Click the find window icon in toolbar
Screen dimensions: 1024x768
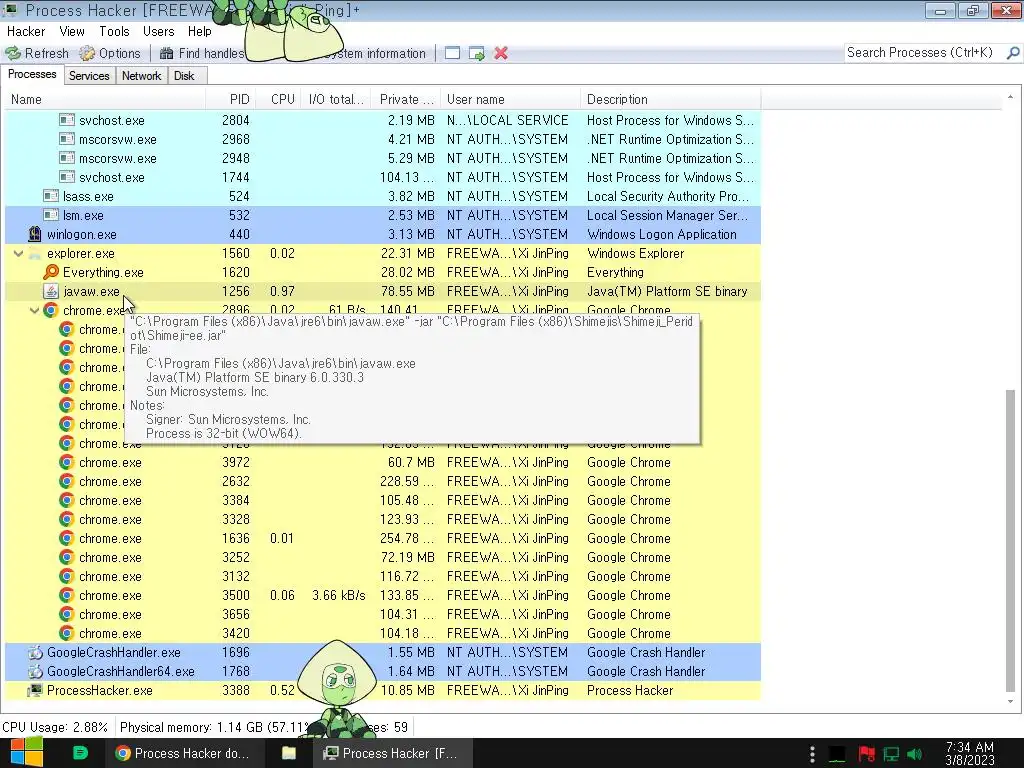click(452, 54)
